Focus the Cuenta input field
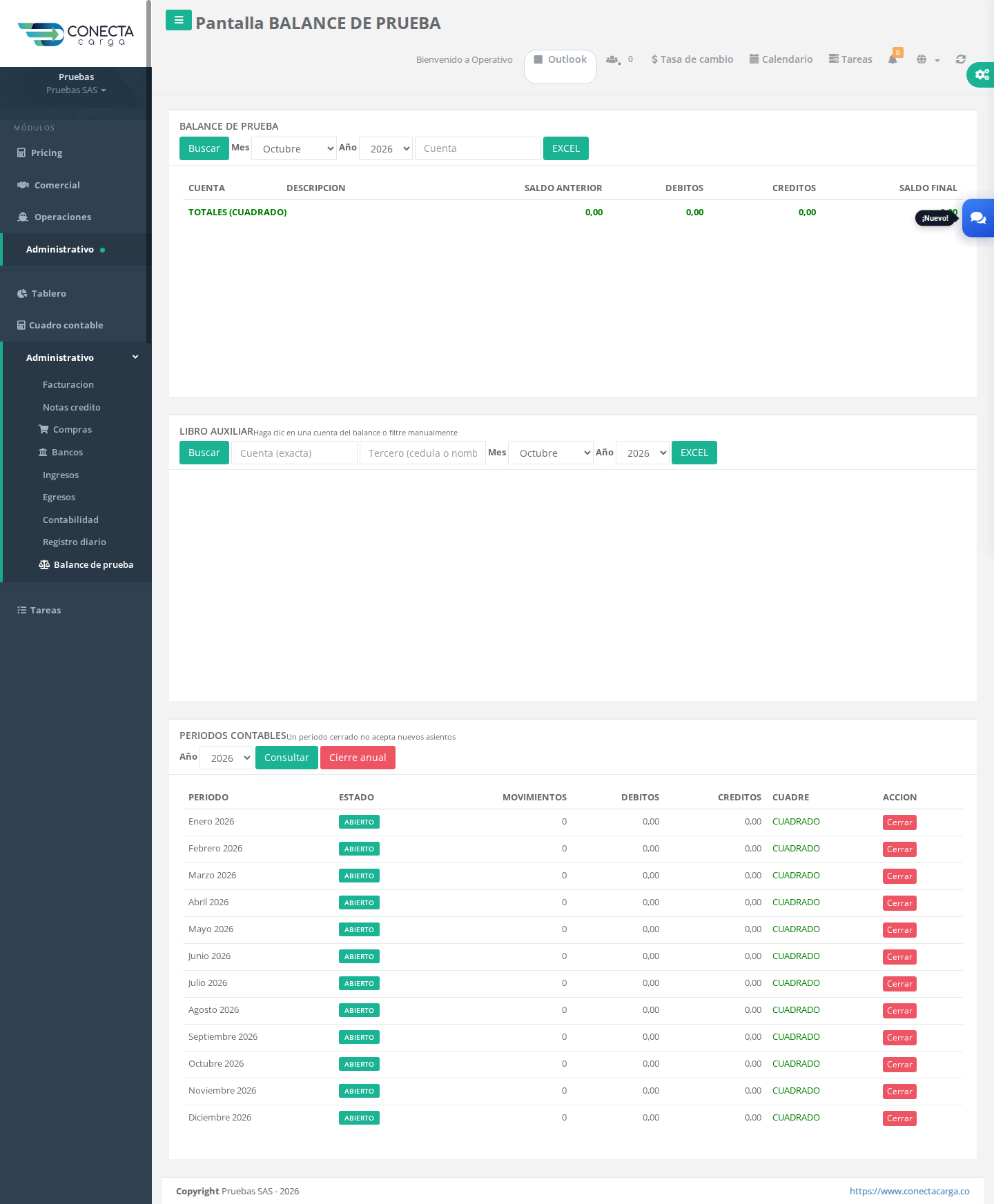 click(478, 148)
